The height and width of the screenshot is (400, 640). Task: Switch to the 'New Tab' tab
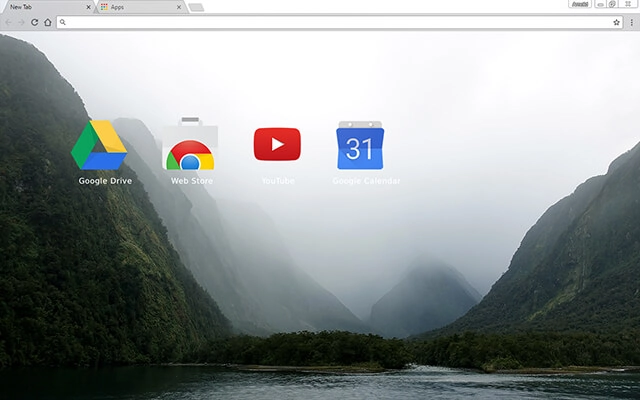coord(48,7)
